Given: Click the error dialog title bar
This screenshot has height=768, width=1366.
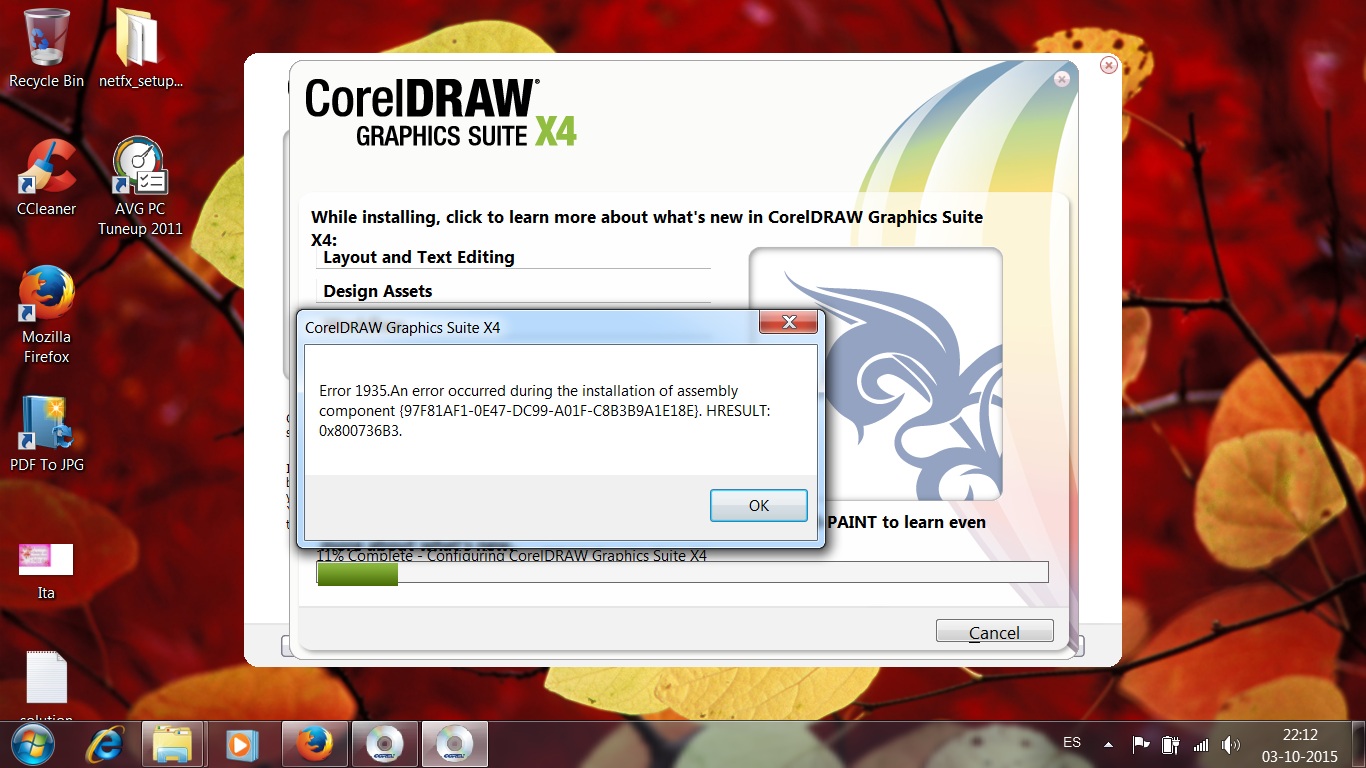Looking at the screenshot, I should [530, 327].
